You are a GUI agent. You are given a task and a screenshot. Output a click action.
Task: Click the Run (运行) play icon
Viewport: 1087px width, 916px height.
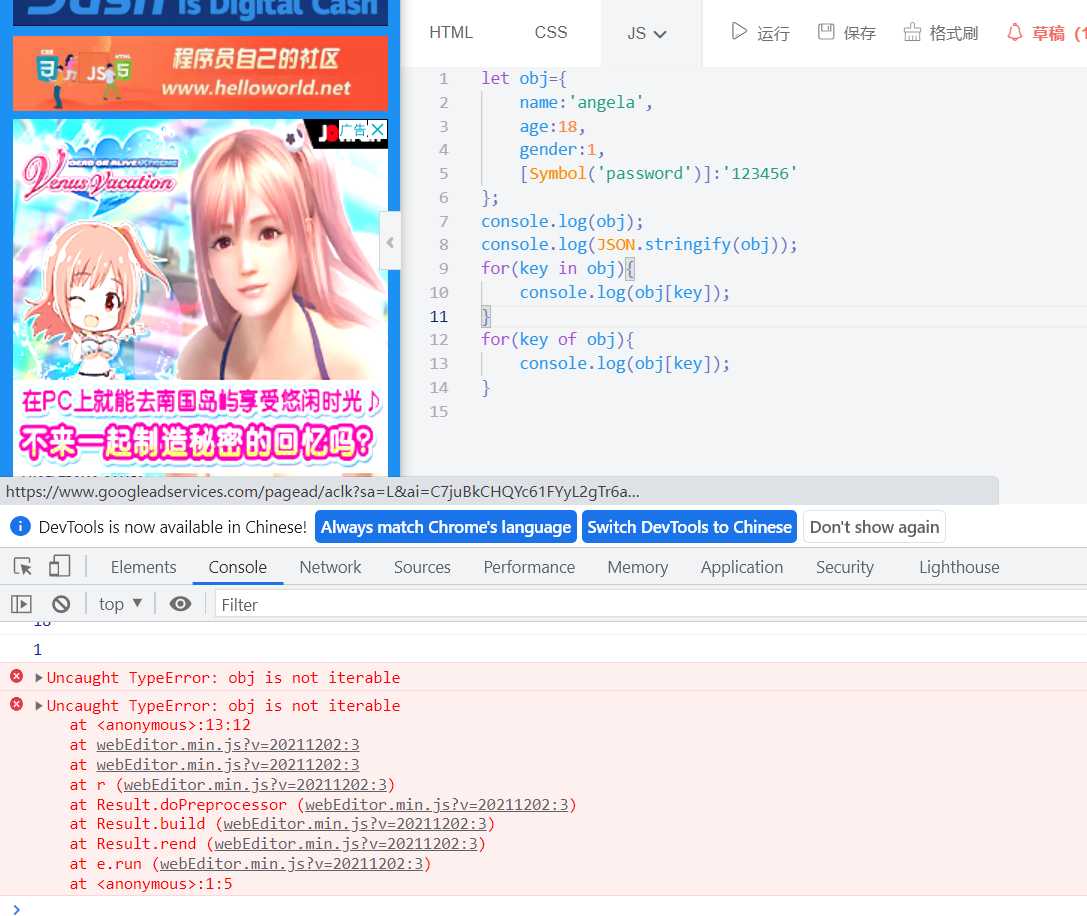coord(739,32)
